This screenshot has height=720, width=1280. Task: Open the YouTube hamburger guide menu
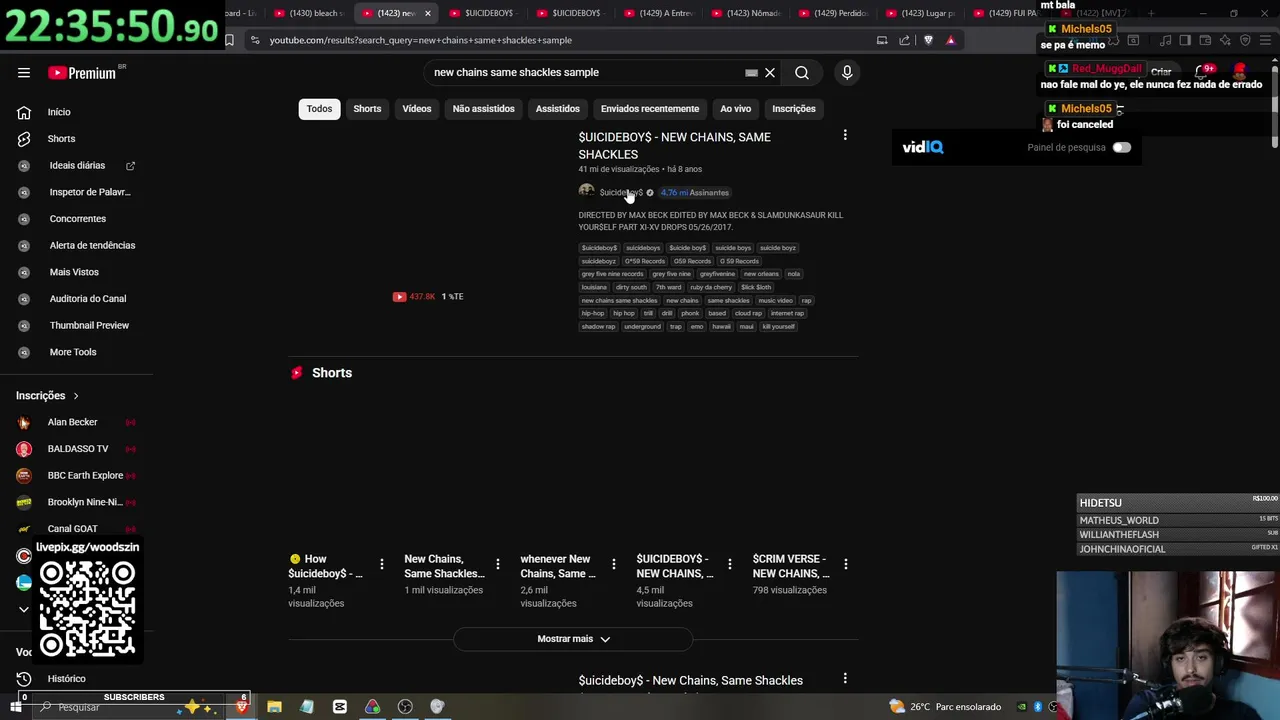coord(24,72)
